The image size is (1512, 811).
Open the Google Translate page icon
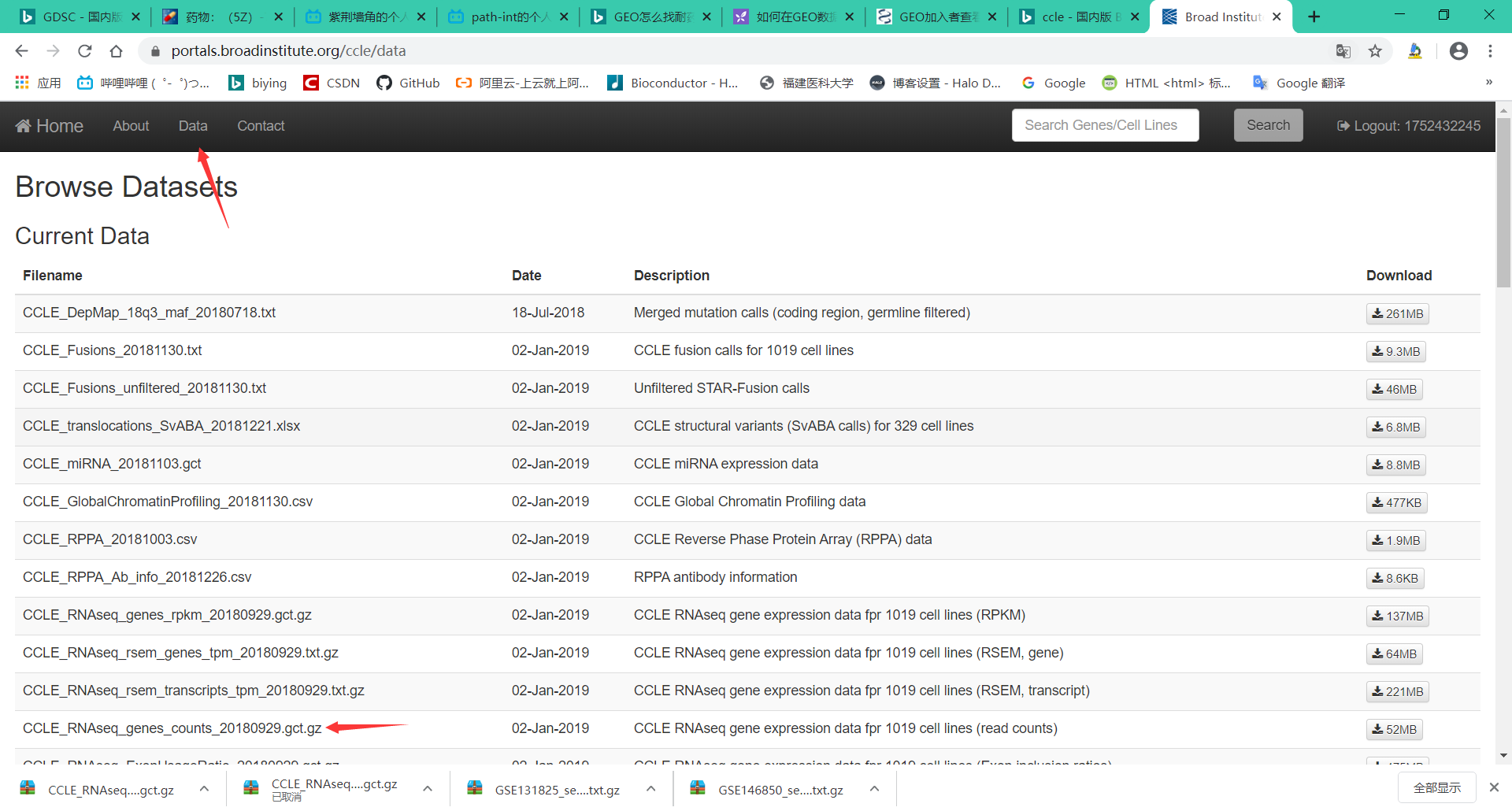[1343, 51]
